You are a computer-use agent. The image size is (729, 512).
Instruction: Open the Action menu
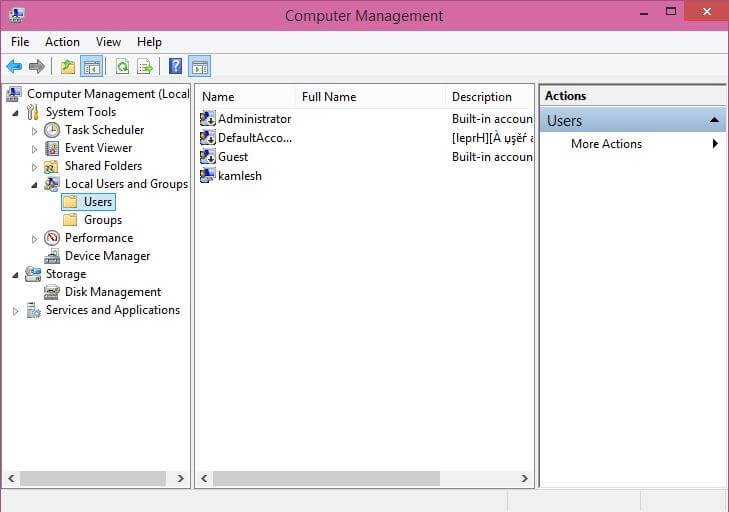coord(62,42)
